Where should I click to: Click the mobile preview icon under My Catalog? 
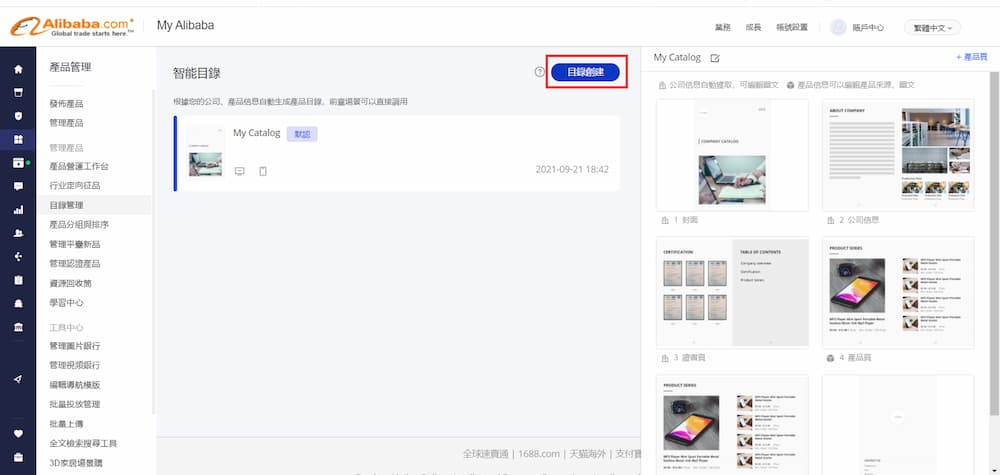click(263, 171)
